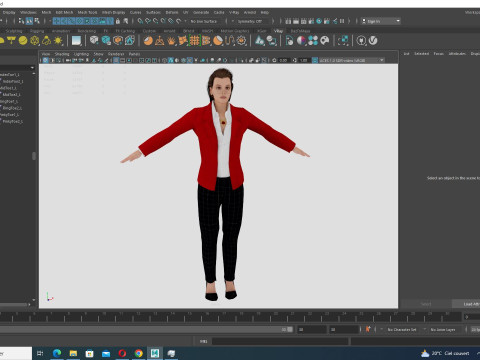Click Selected in Attribute Editor menu
This screenshot has height=360, width=480.
tap(421, 54)
